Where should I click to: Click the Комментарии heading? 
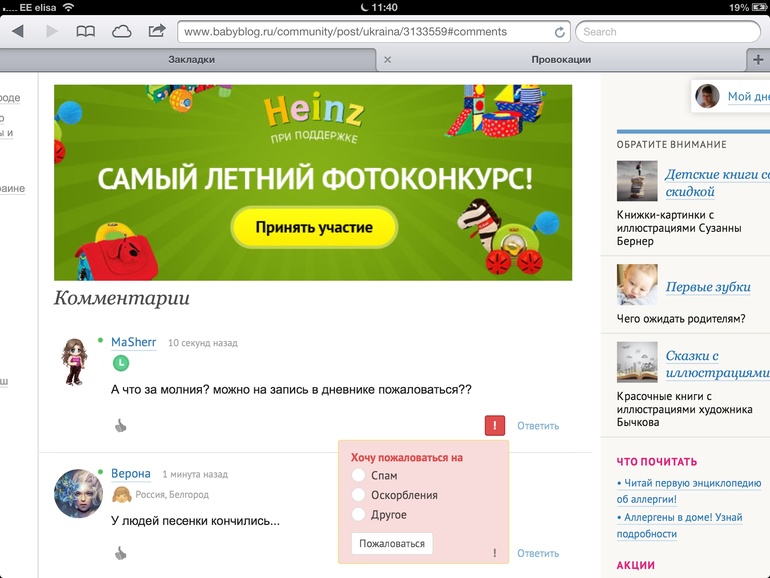pyautogui.click(x=122, y=298)
